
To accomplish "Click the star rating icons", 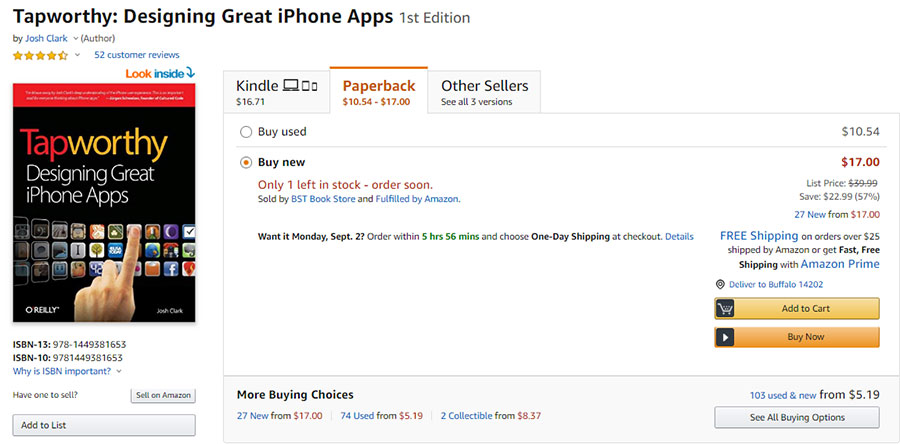I will (x=40, y=56).
